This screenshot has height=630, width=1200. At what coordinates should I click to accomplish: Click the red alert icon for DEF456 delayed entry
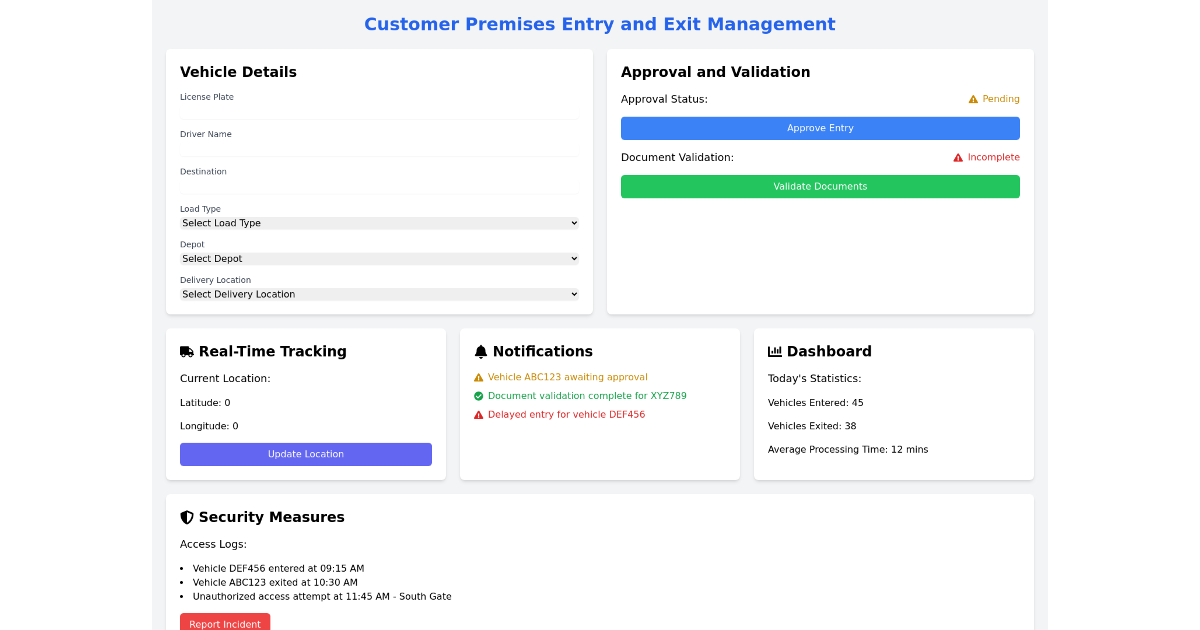[479, 414]
